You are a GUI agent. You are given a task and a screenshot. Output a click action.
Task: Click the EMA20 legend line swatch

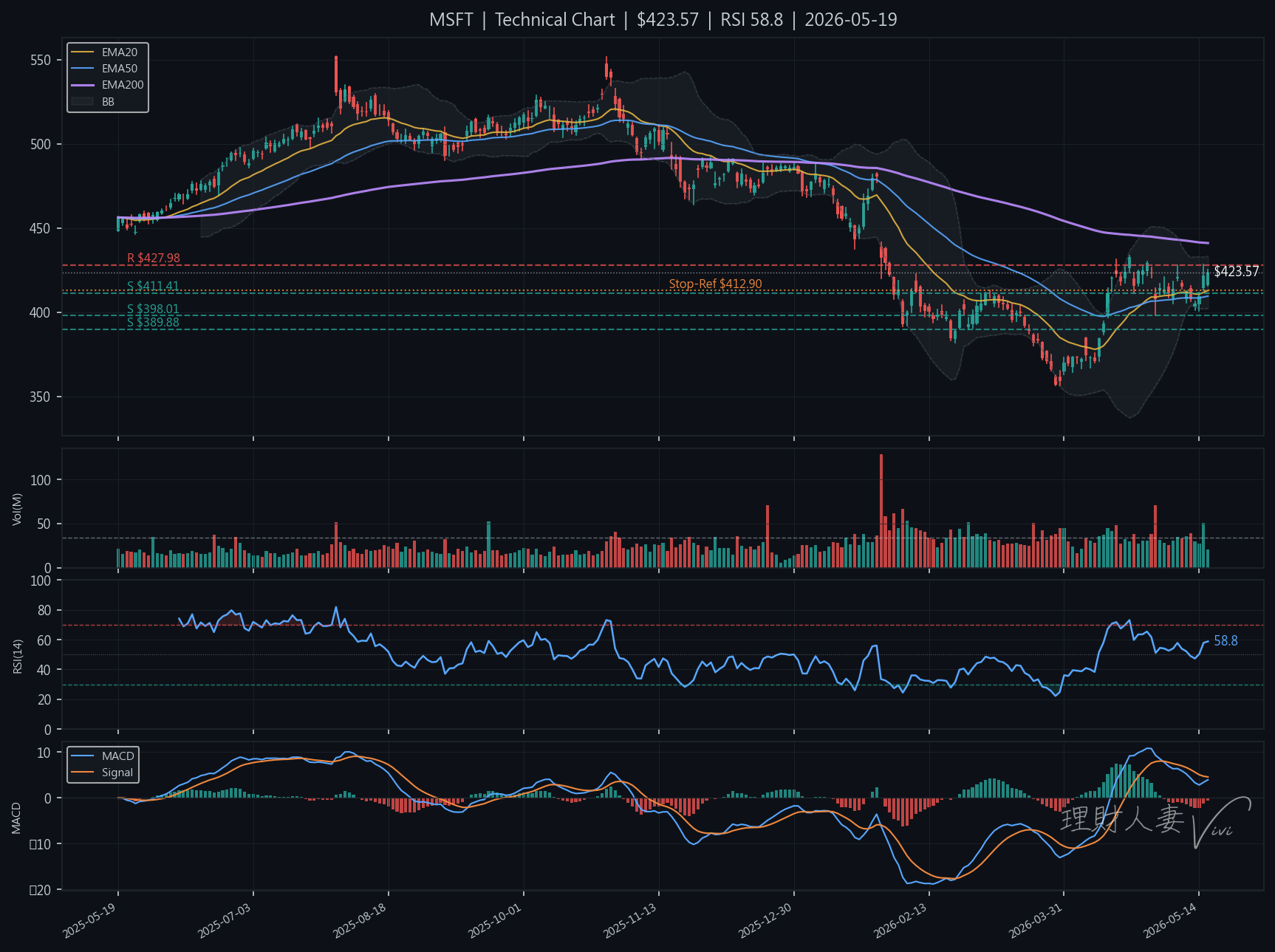click(83, 52)
